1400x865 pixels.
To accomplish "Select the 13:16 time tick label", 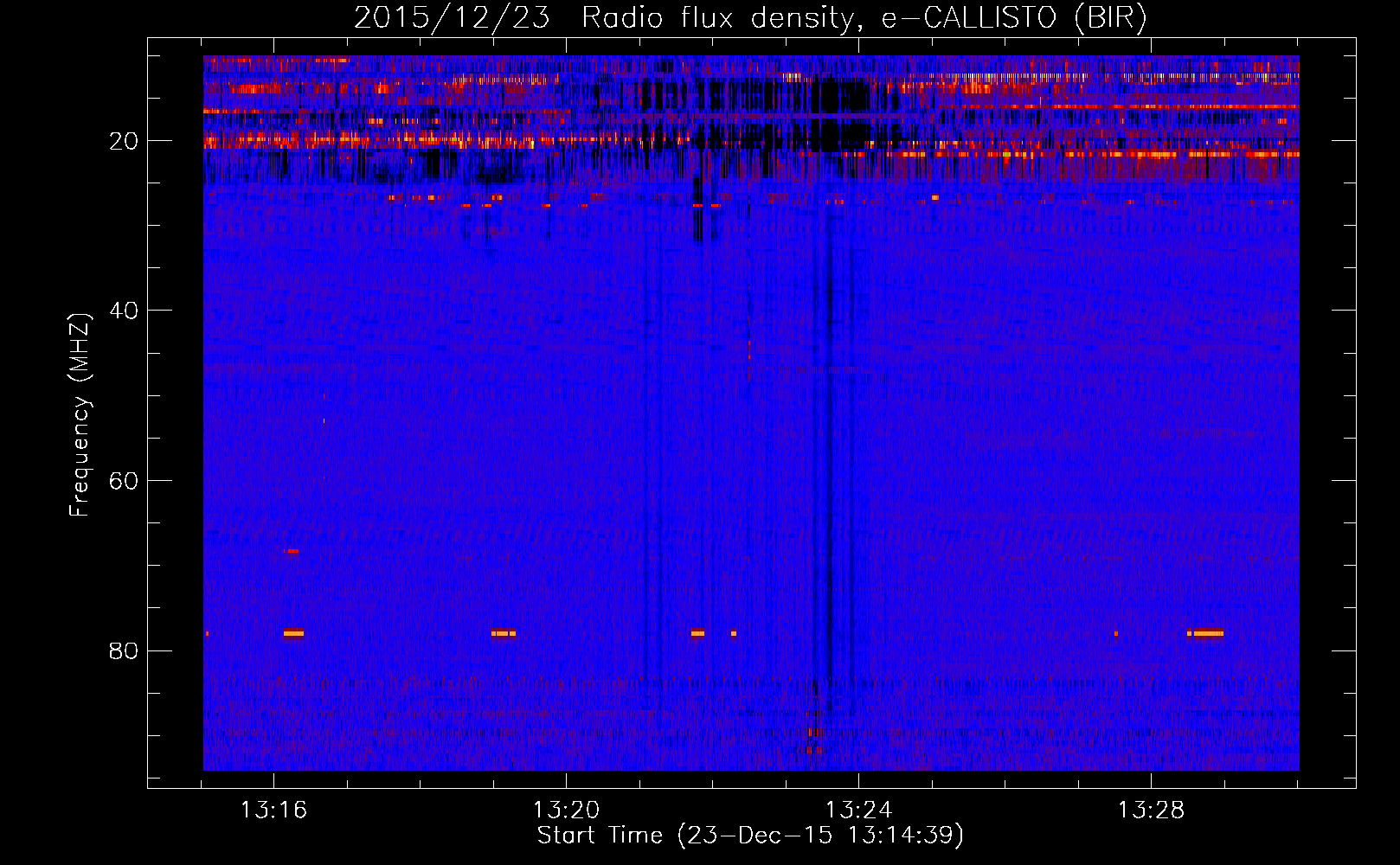I will [x=273, y=811].
